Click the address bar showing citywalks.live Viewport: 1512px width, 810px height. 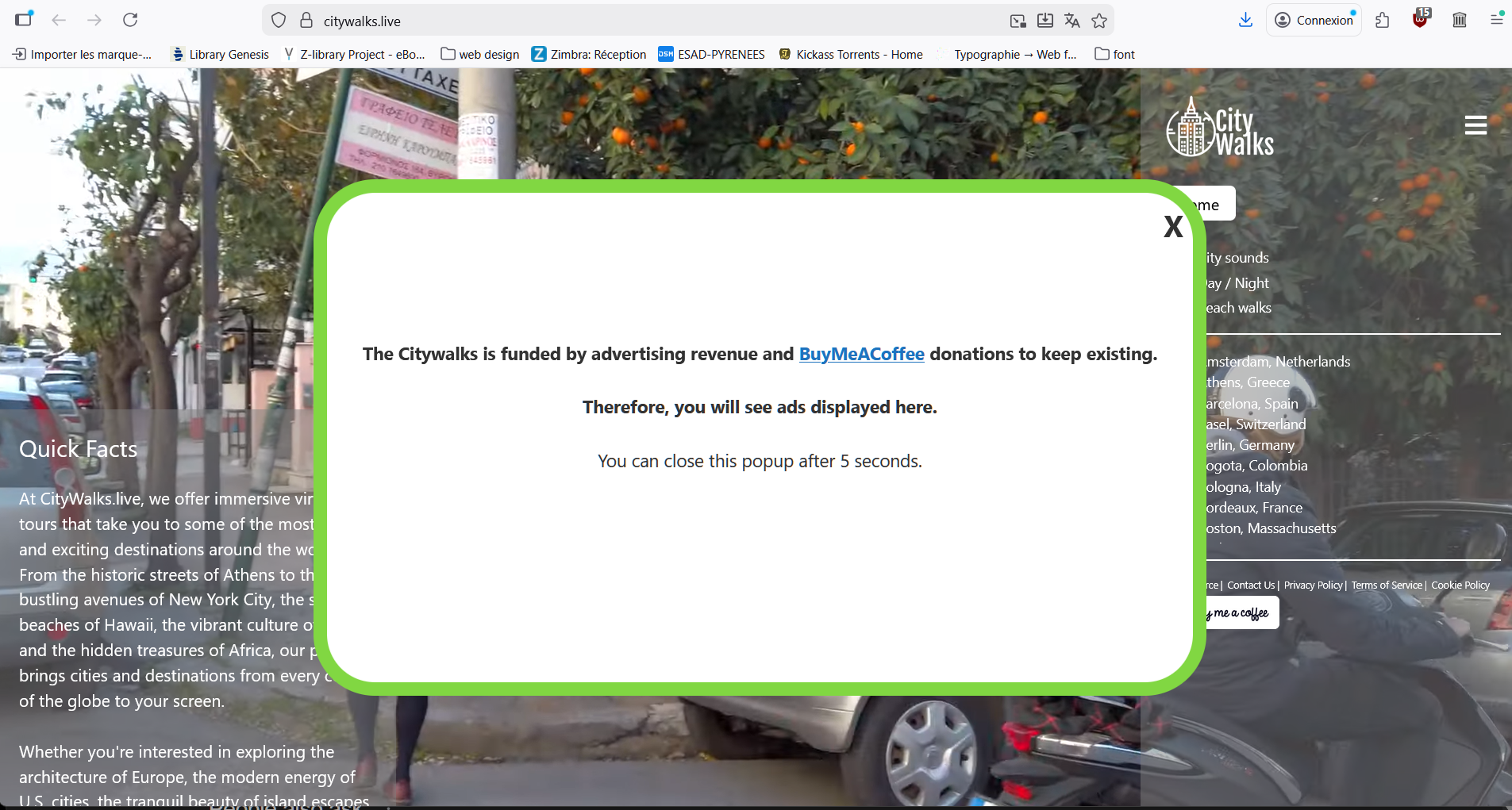[x=635, y=21]
